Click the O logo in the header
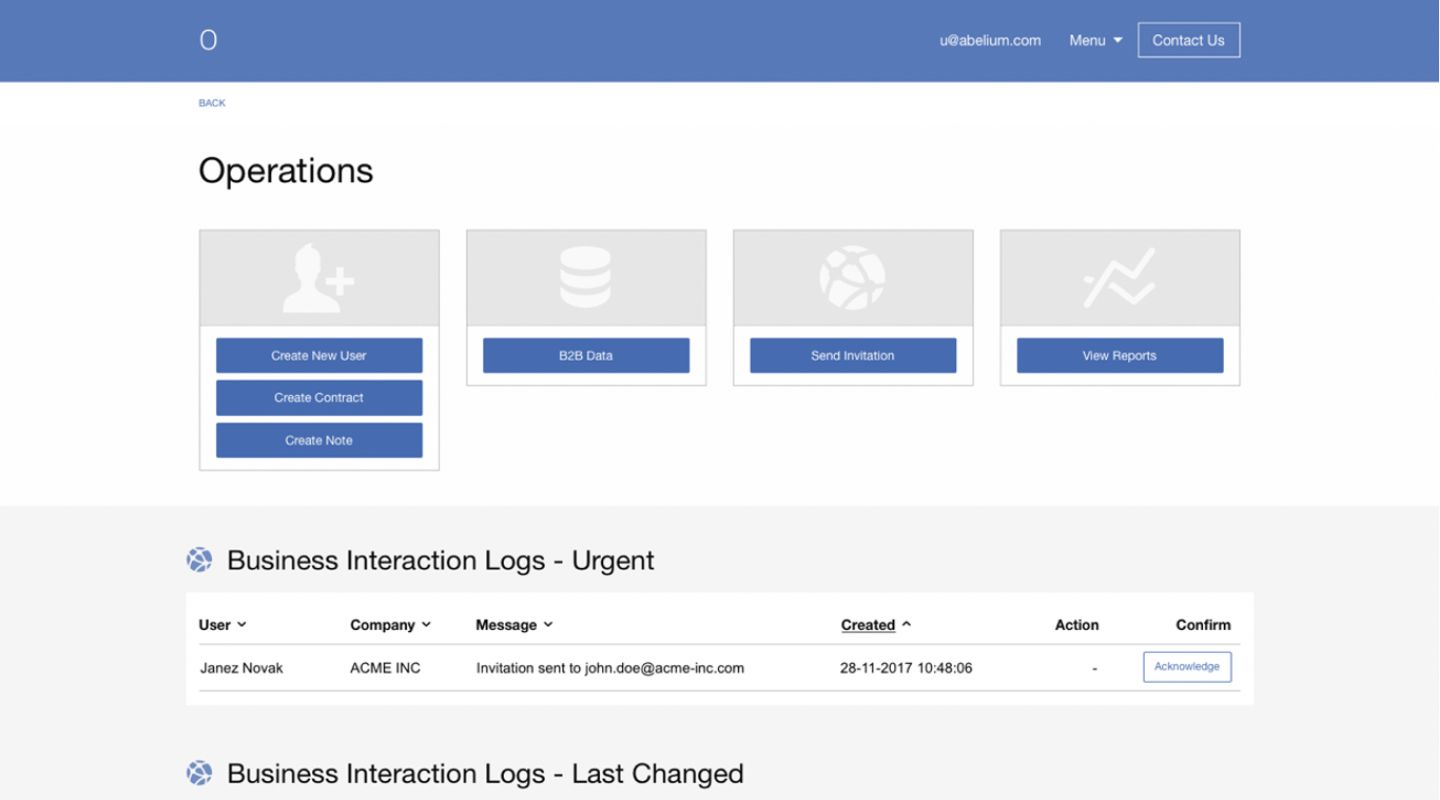Image resolution: width=1440 pixels, height=800 pixels. 209,40
